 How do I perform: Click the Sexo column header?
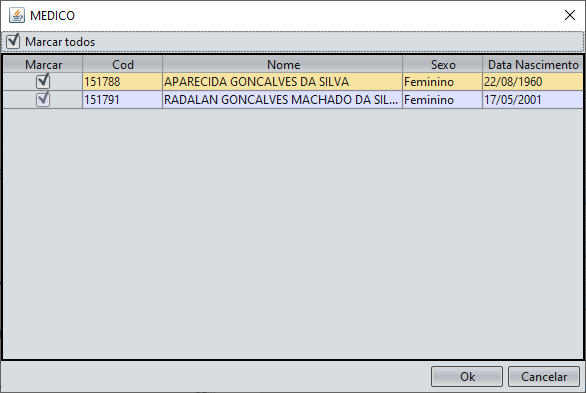click(x=443, y=64)
